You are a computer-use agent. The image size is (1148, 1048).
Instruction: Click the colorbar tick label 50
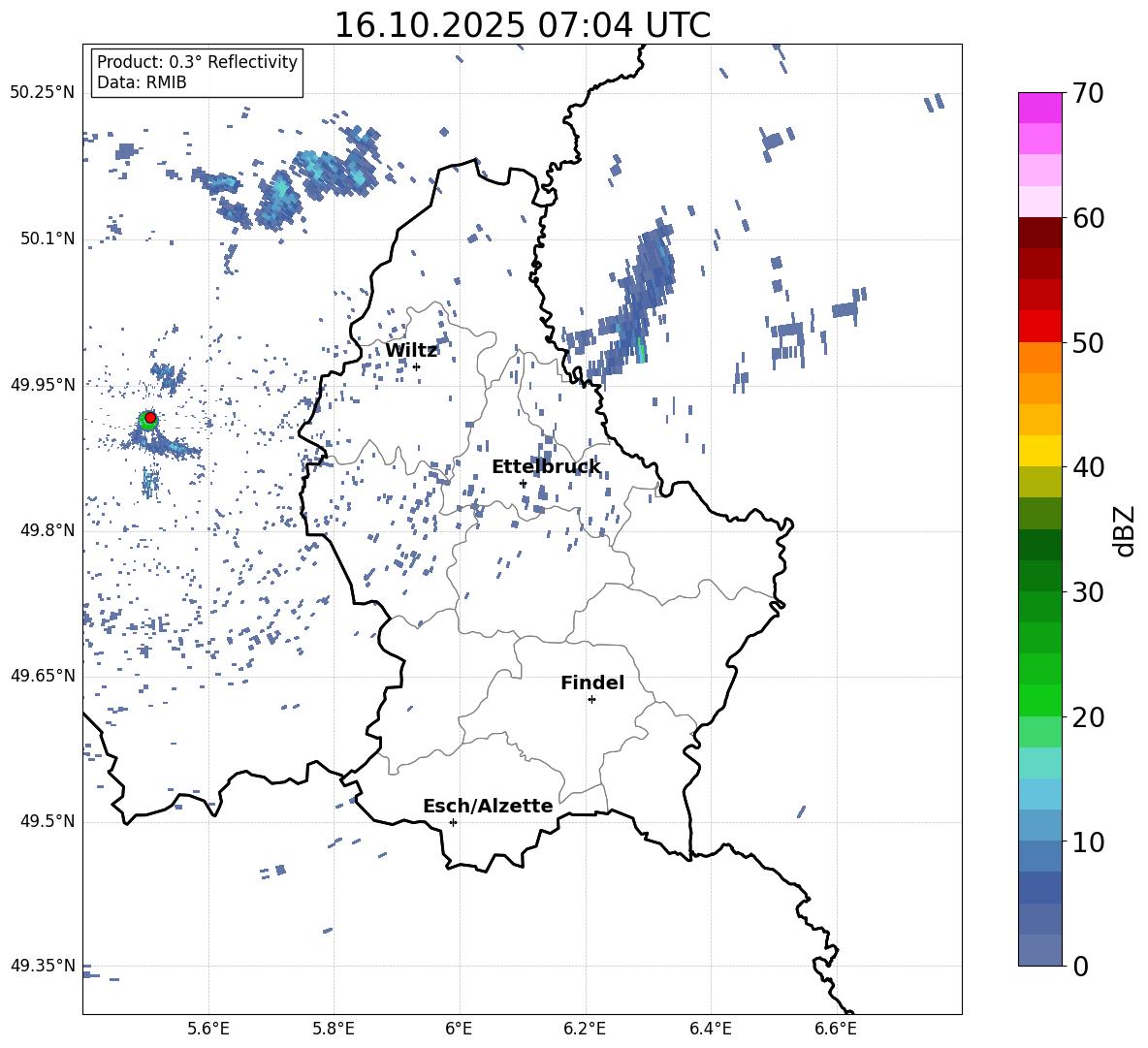(x=1088, y=342)
